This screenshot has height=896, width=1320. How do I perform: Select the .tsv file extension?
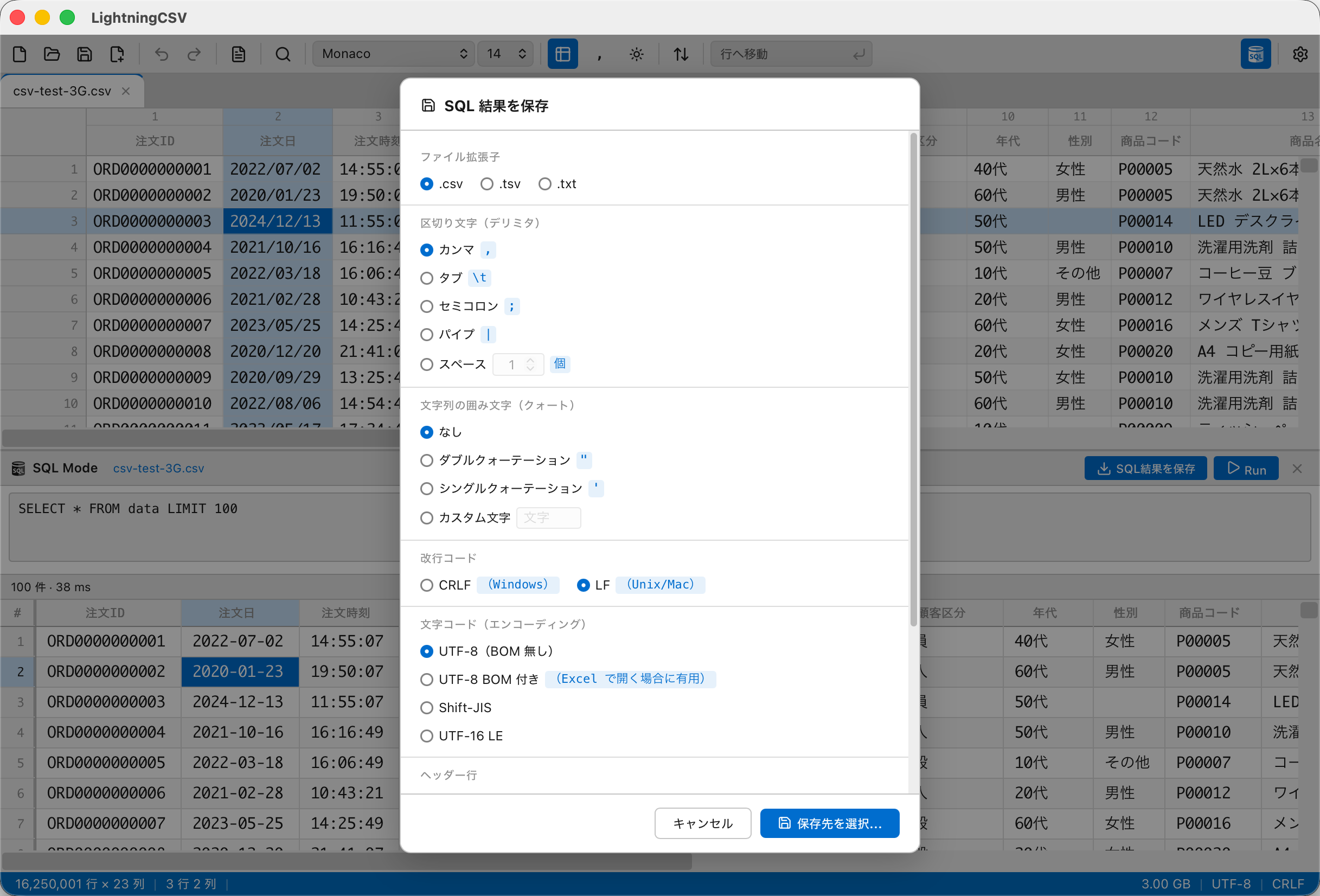(500, 184)
